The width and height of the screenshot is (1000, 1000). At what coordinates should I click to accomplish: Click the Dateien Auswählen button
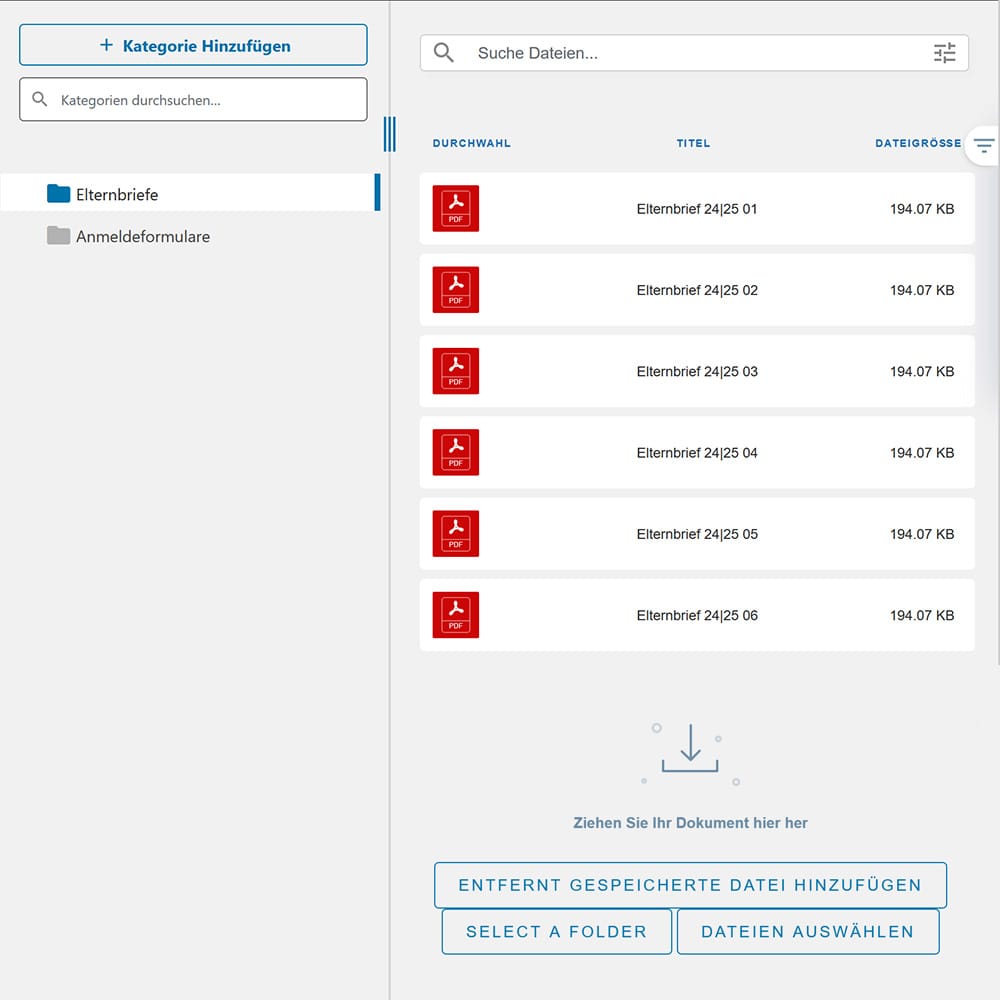[x=807, y=932]
